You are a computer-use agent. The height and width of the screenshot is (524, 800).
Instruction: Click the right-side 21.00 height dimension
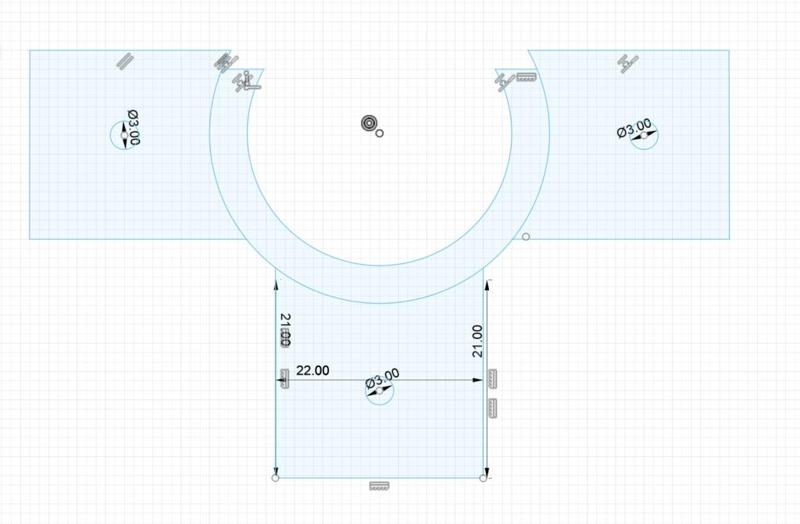click(x=477, y=341)
